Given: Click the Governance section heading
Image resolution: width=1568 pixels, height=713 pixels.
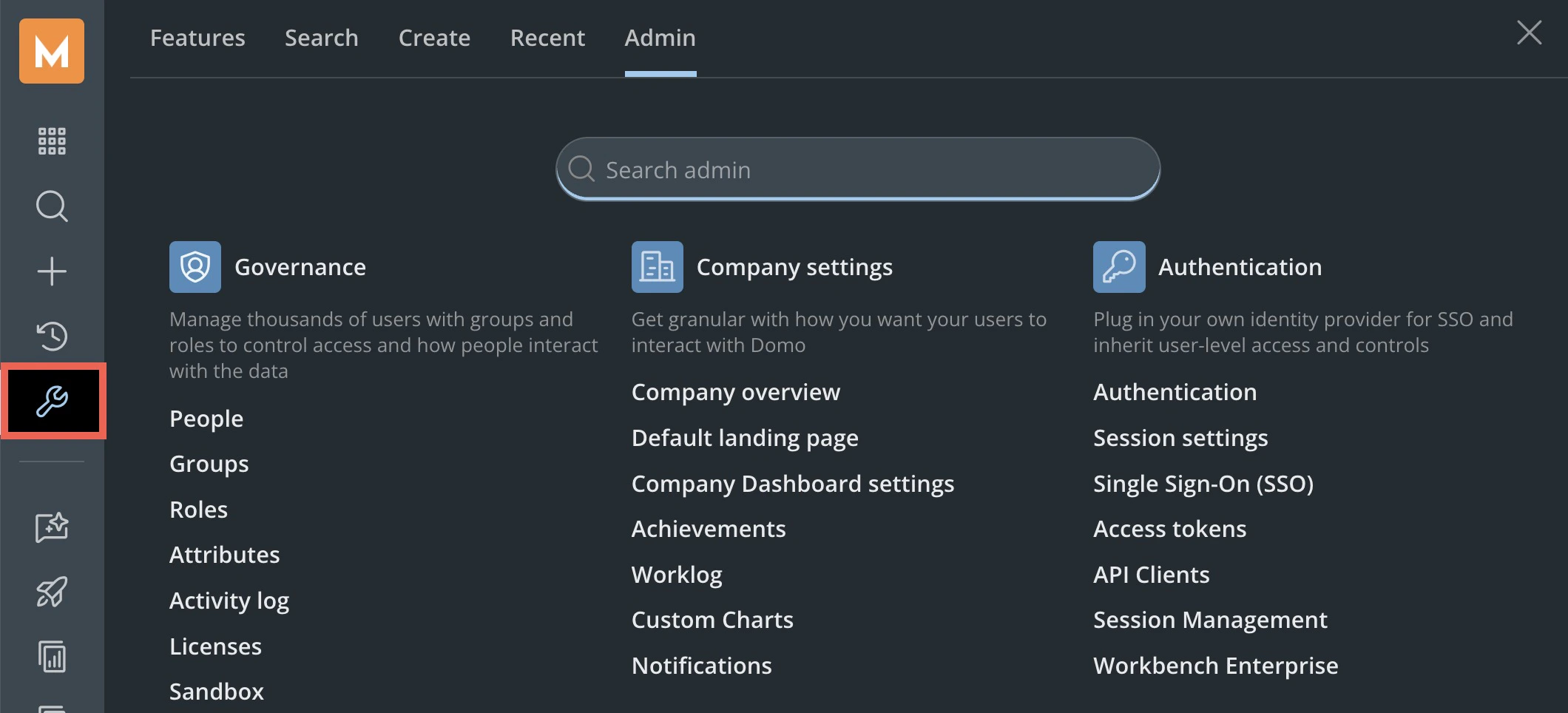Looking at the screenshot, I should tap(300, 267).
